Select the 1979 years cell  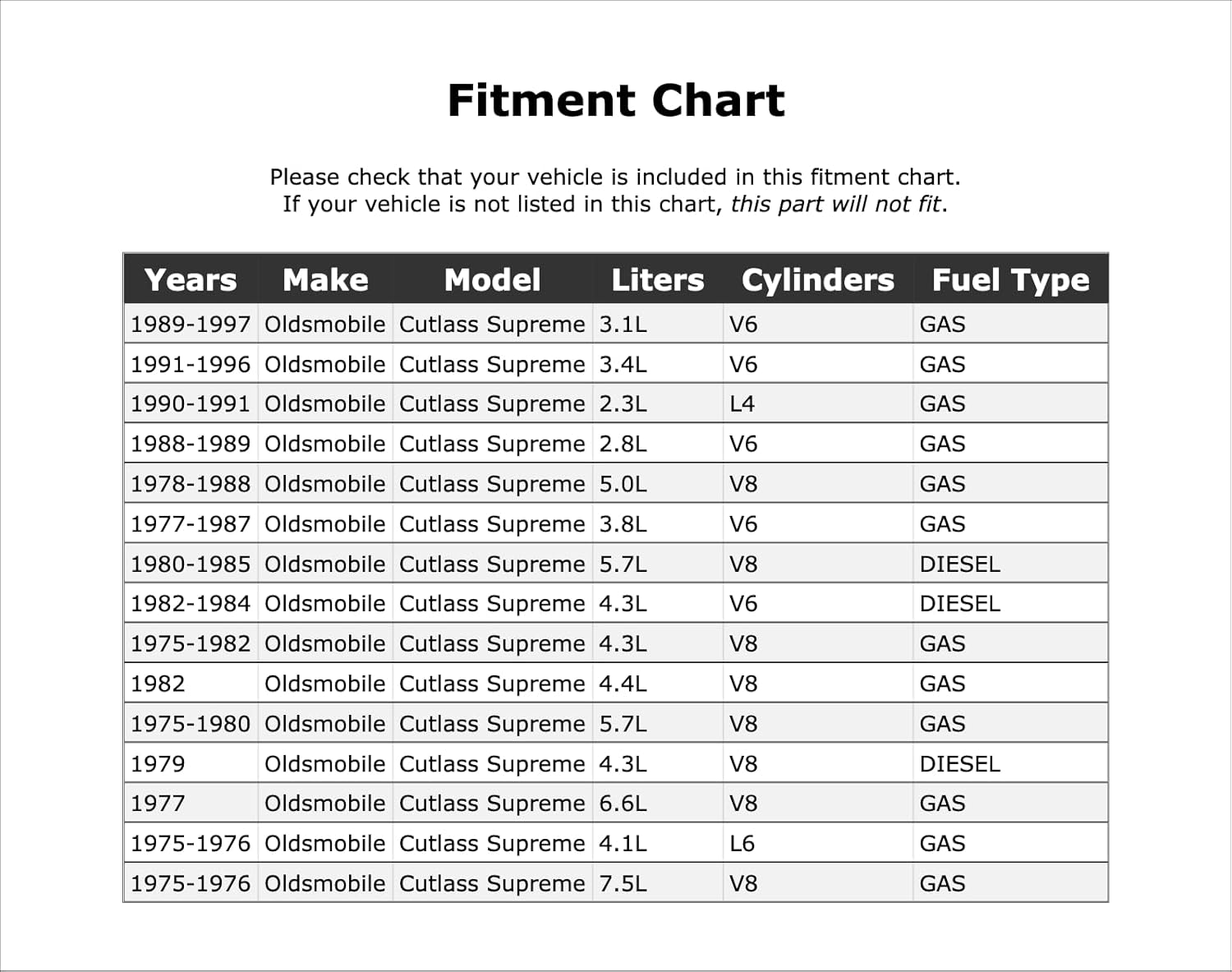click(158, 764)
